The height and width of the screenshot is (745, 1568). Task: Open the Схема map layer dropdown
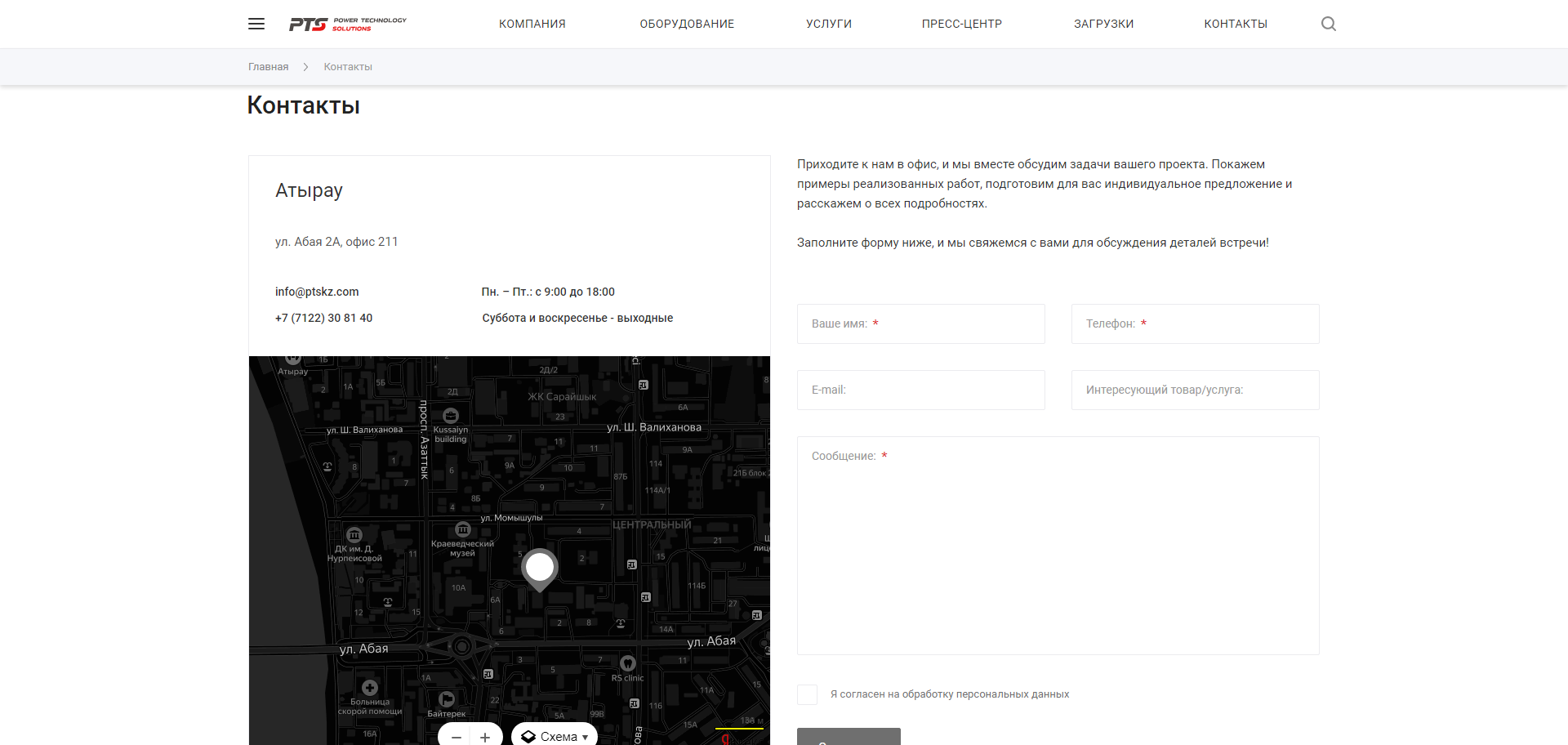[555, 736]
